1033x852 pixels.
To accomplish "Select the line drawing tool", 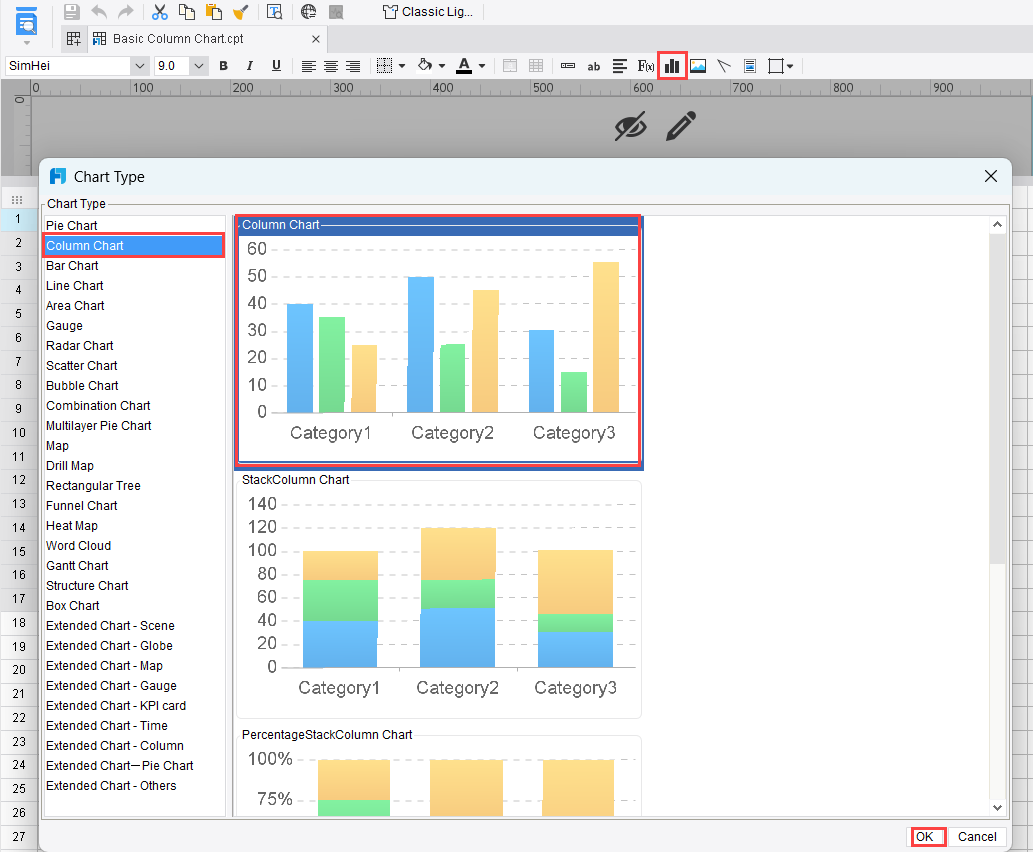I will 724,65.
